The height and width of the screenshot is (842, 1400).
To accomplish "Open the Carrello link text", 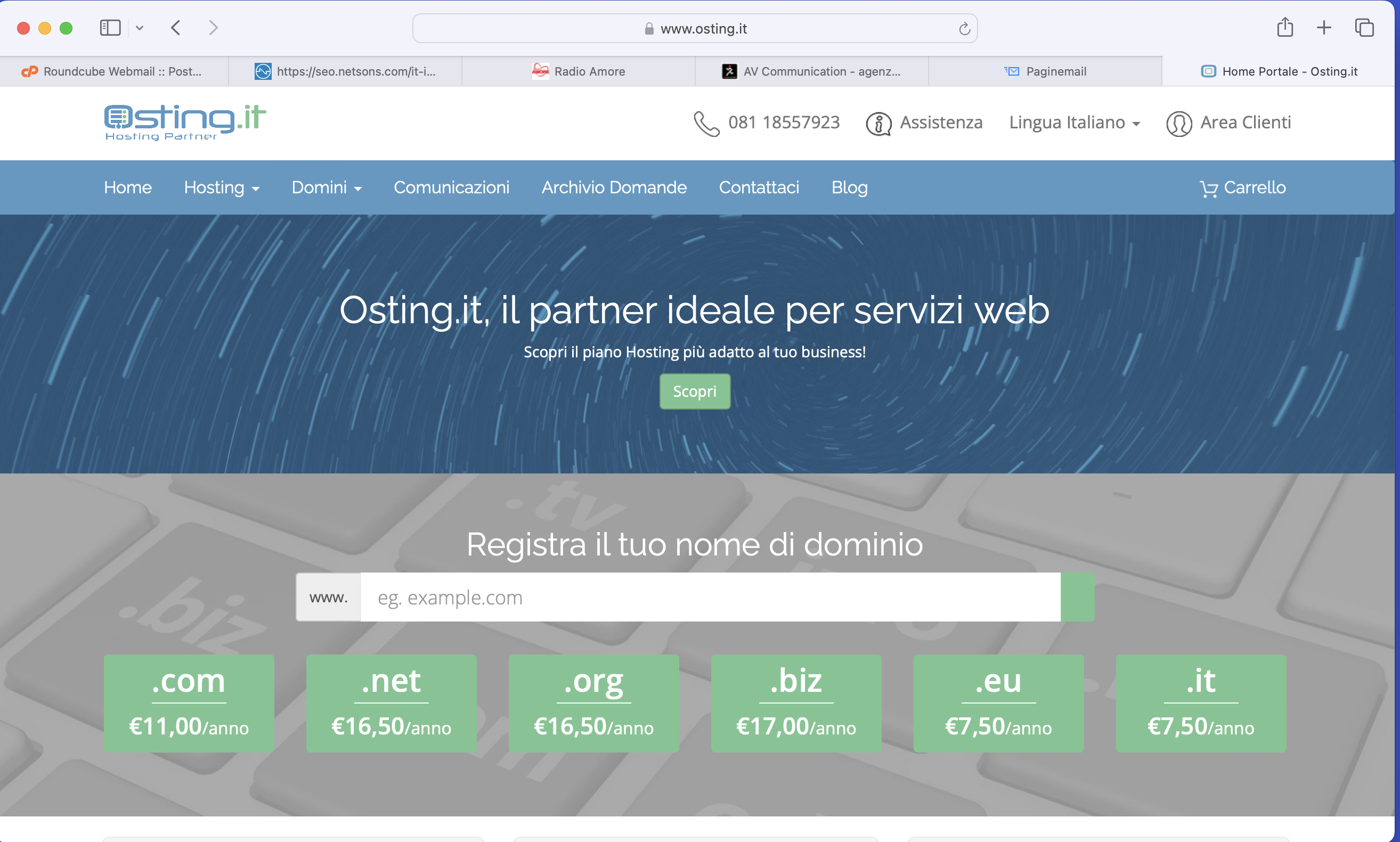I will coord(1255,188).
